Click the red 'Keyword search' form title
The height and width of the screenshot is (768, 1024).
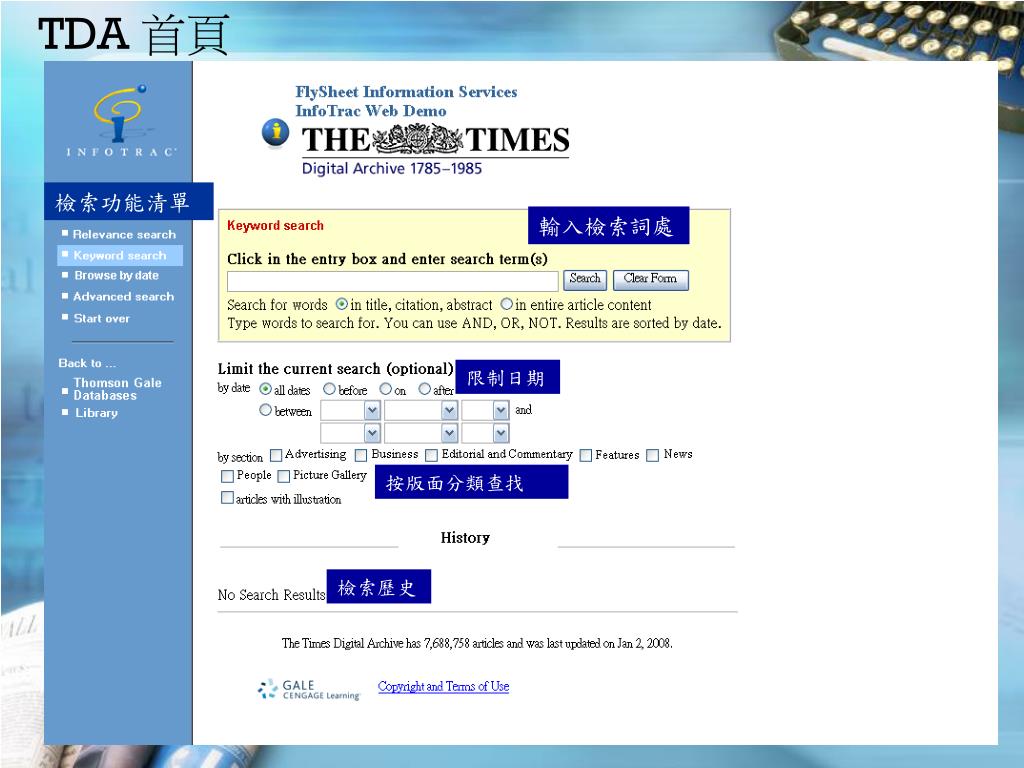(276, 225)
